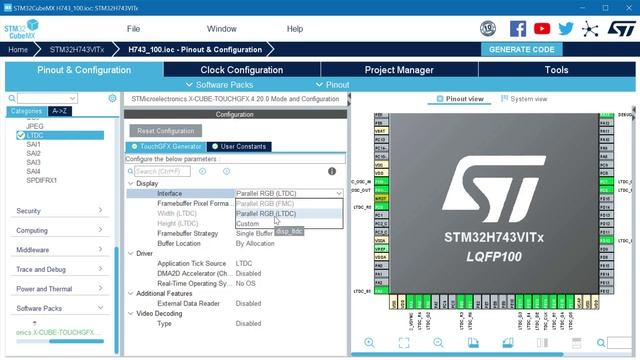Open the peripheral search combo box
The width and height of the screenshot is (640, 360).
tap(47, 98)
